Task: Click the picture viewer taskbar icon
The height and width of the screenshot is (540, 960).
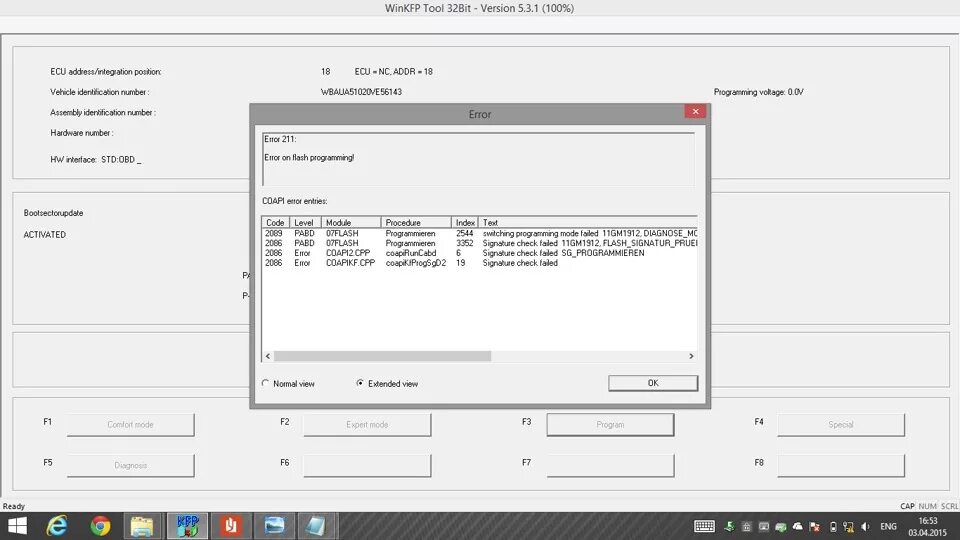Action: coord(274,526)
